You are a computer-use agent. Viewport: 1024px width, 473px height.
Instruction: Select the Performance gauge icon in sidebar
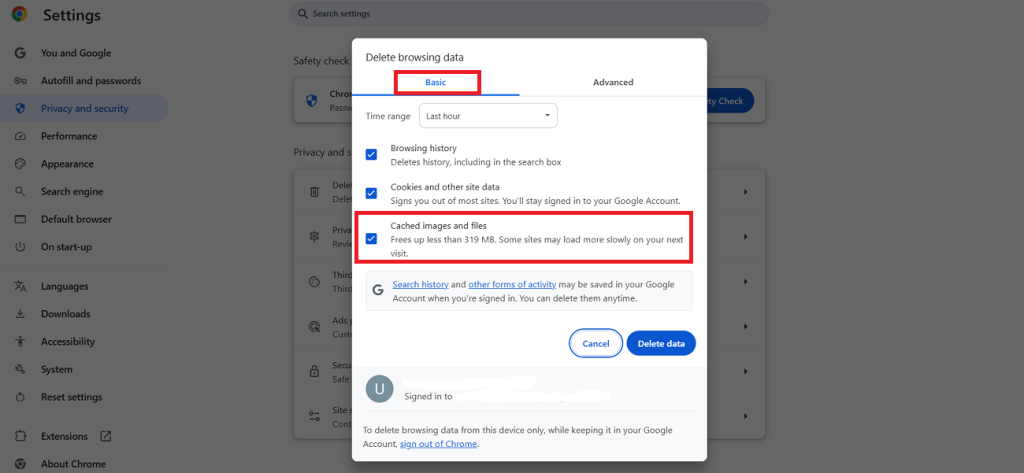pos(20,136)
